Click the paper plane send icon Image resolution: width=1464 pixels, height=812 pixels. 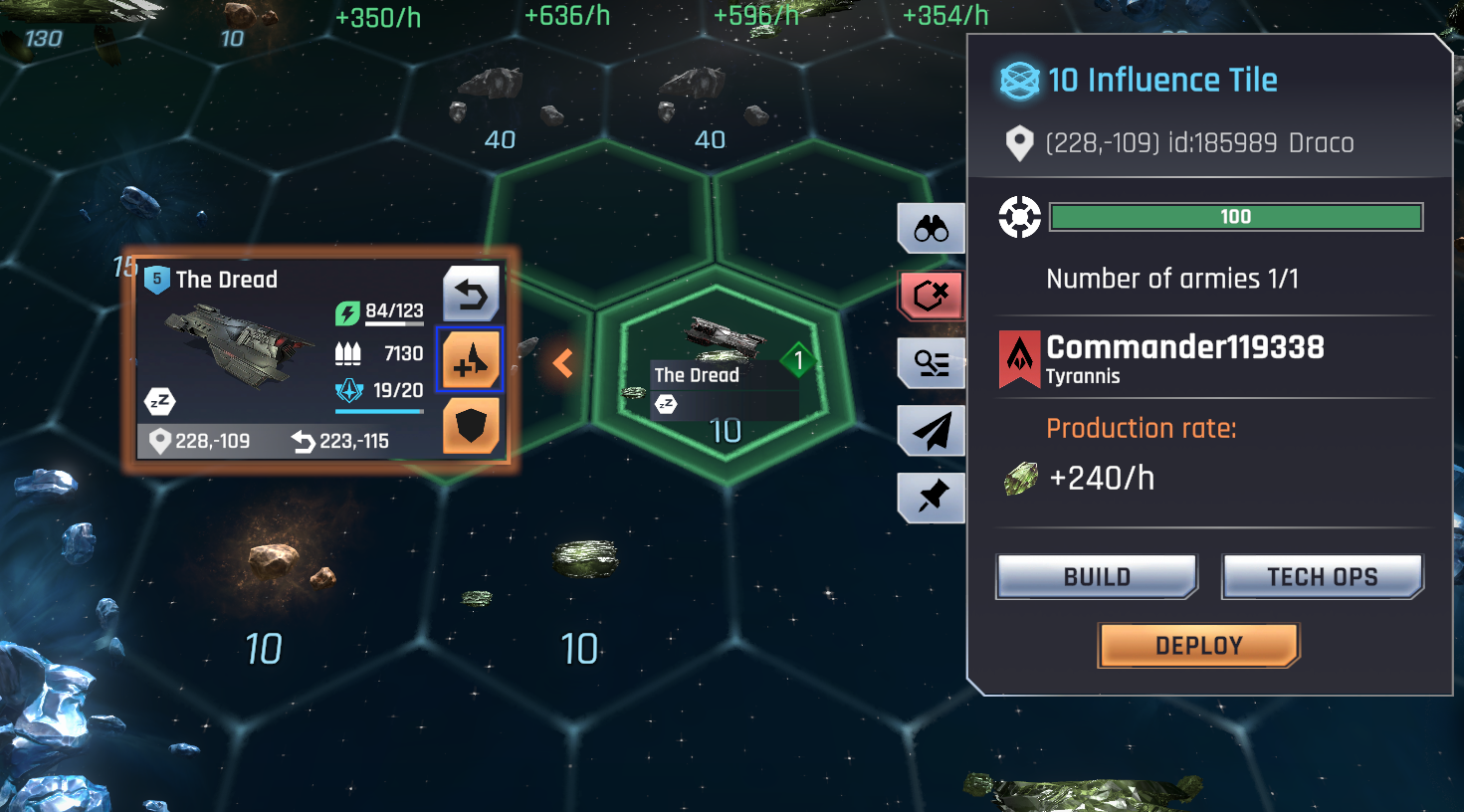click(x=932, y=430)
